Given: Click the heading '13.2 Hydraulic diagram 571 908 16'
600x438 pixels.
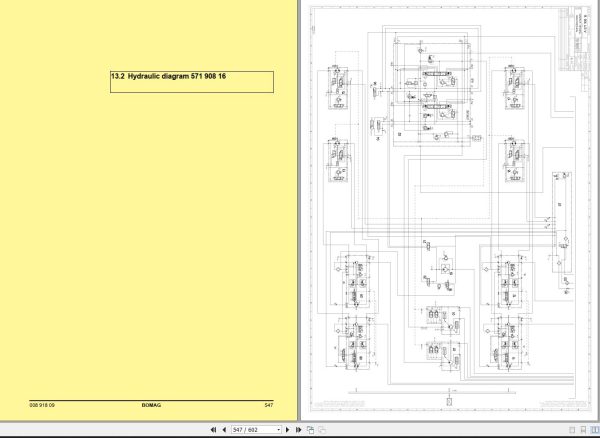Looking at the screenshot, I should coord(168,76).
